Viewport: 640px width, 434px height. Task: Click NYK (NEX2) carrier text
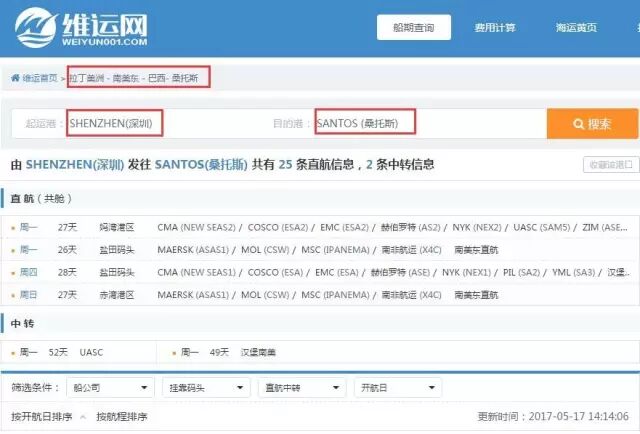coord(476,227)
